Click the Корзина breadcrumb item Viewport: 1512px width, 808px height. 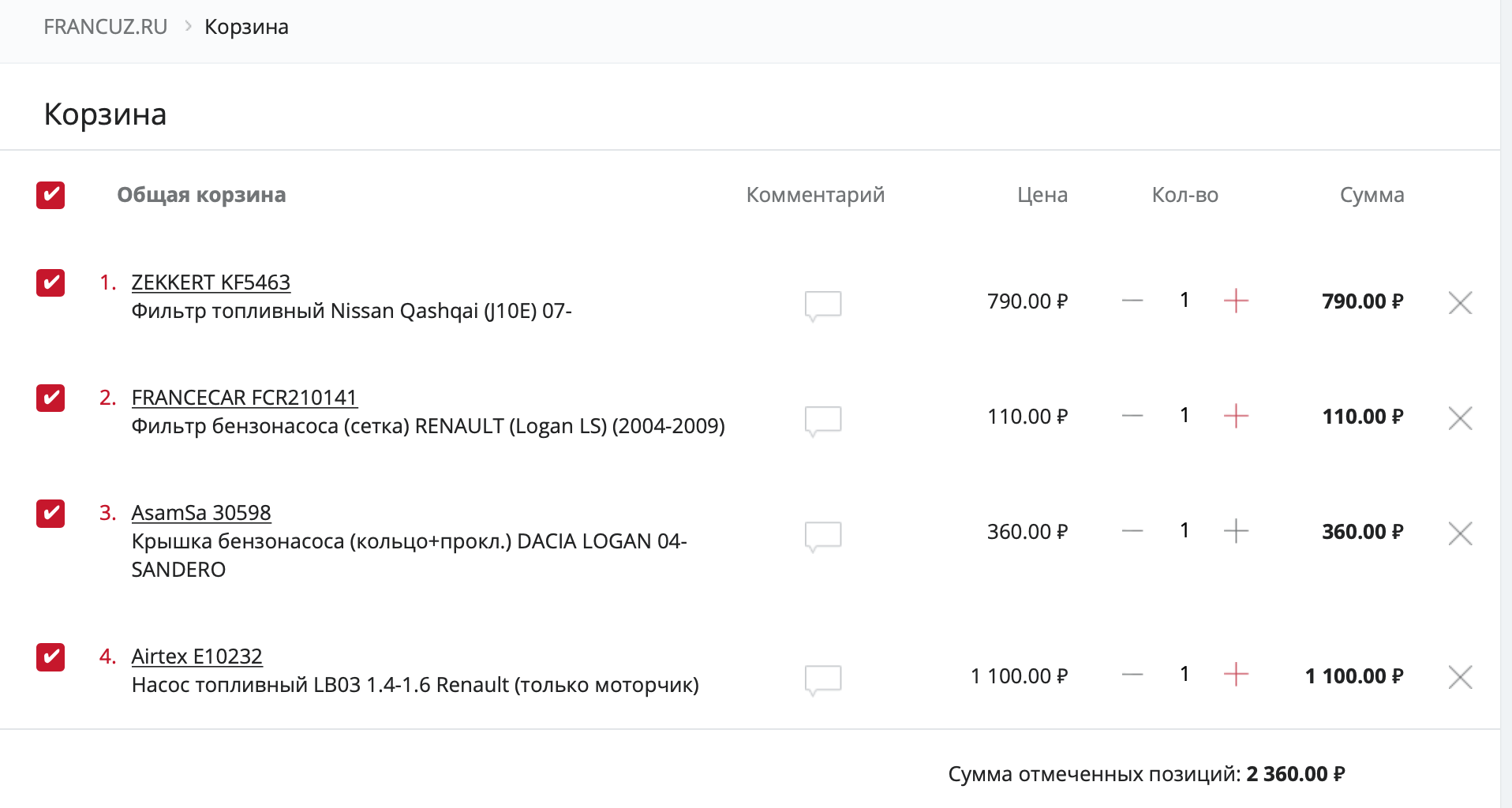pos(246,27)
